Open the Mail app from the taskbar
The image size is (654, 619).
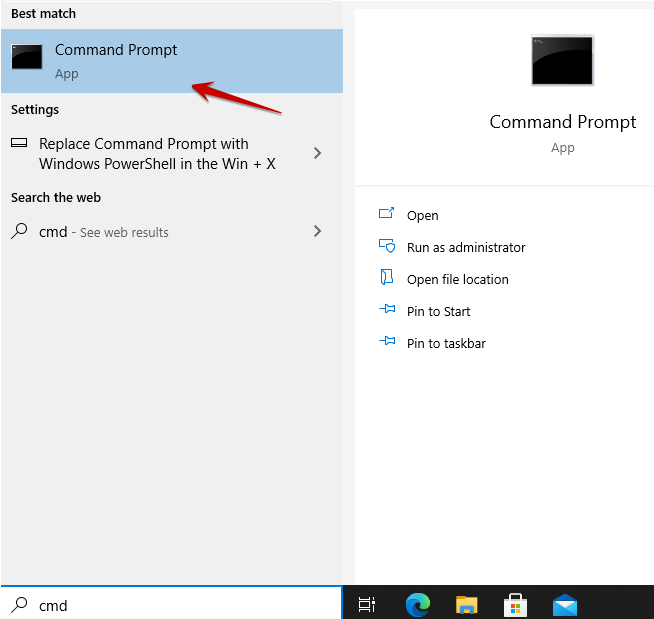coord(565,604)
